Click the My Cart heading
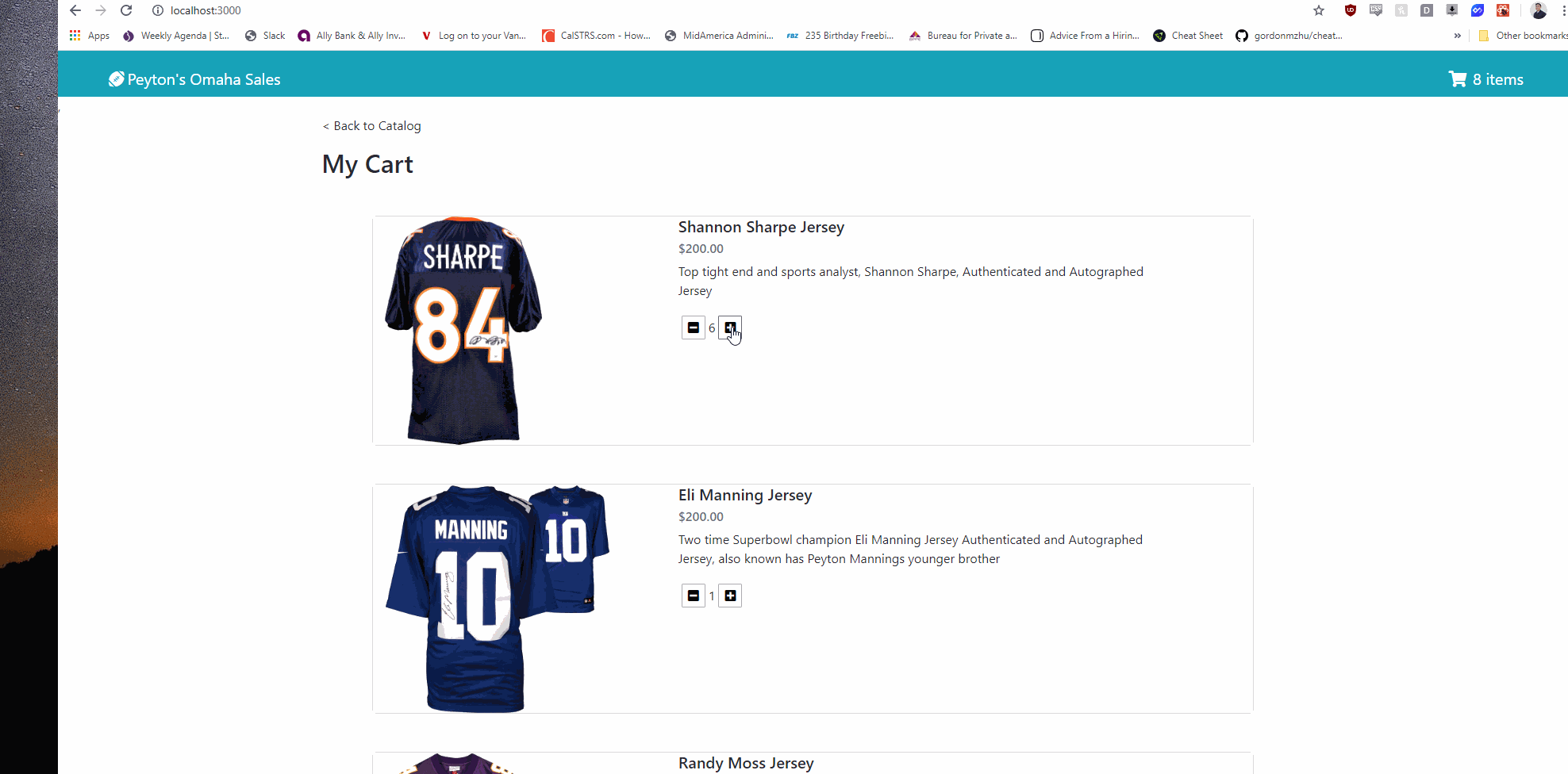 tap(367, 164)
